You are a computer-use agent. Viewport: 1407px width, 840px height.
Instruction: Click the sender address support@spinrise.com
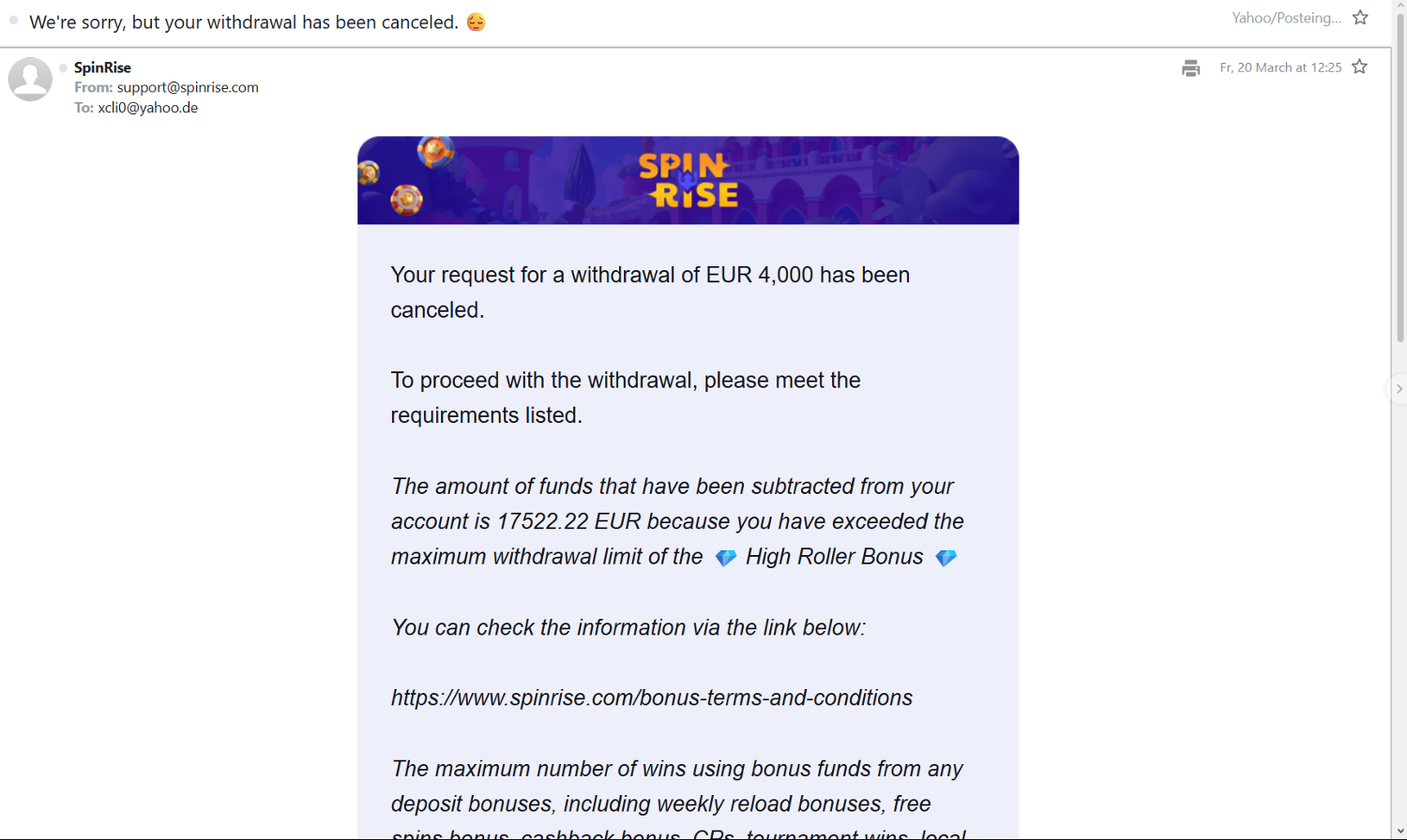pyautogui.click(x=188, y=87)
